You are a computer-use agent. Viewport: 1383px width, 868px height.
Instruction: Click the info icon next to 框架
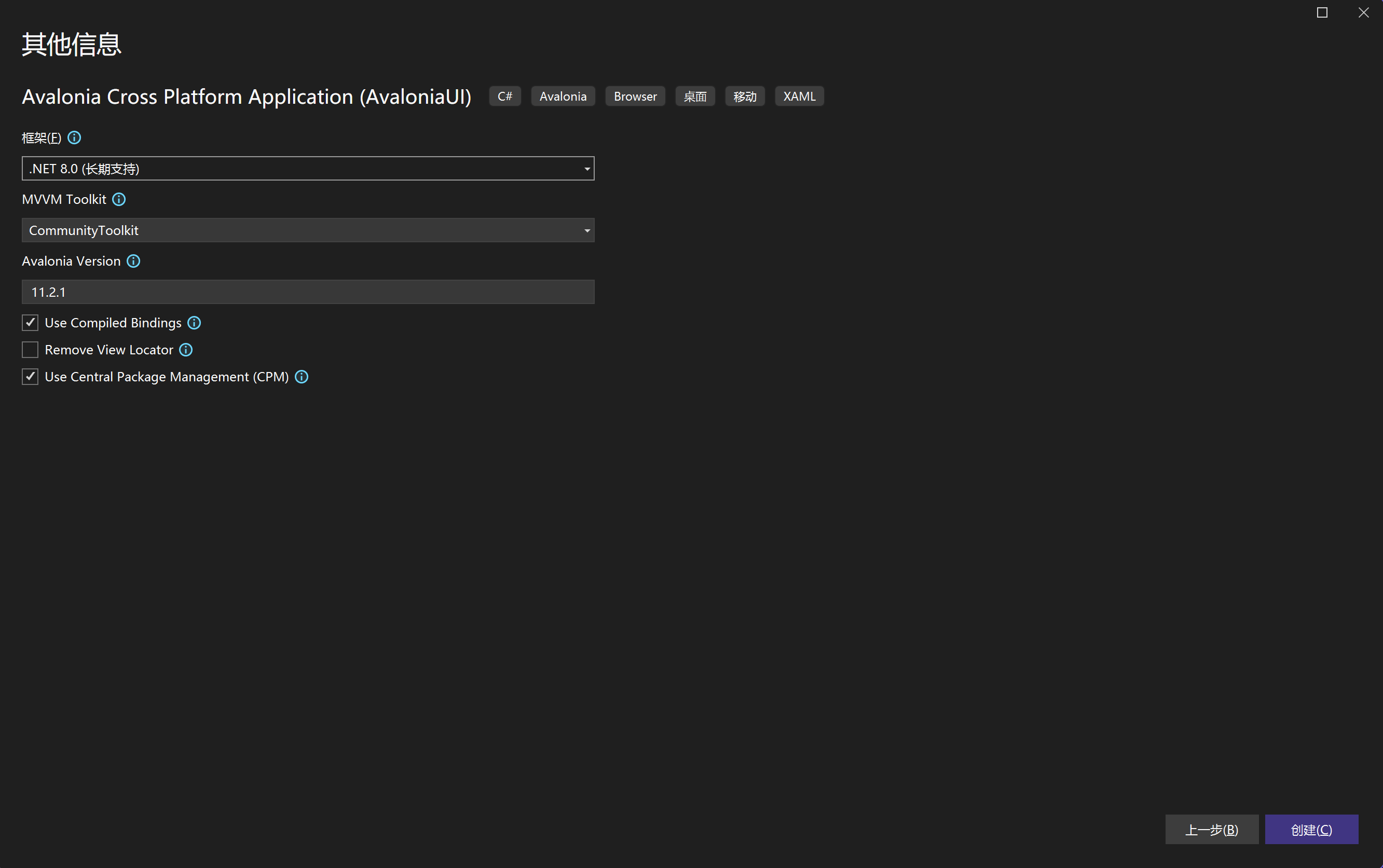76,137
